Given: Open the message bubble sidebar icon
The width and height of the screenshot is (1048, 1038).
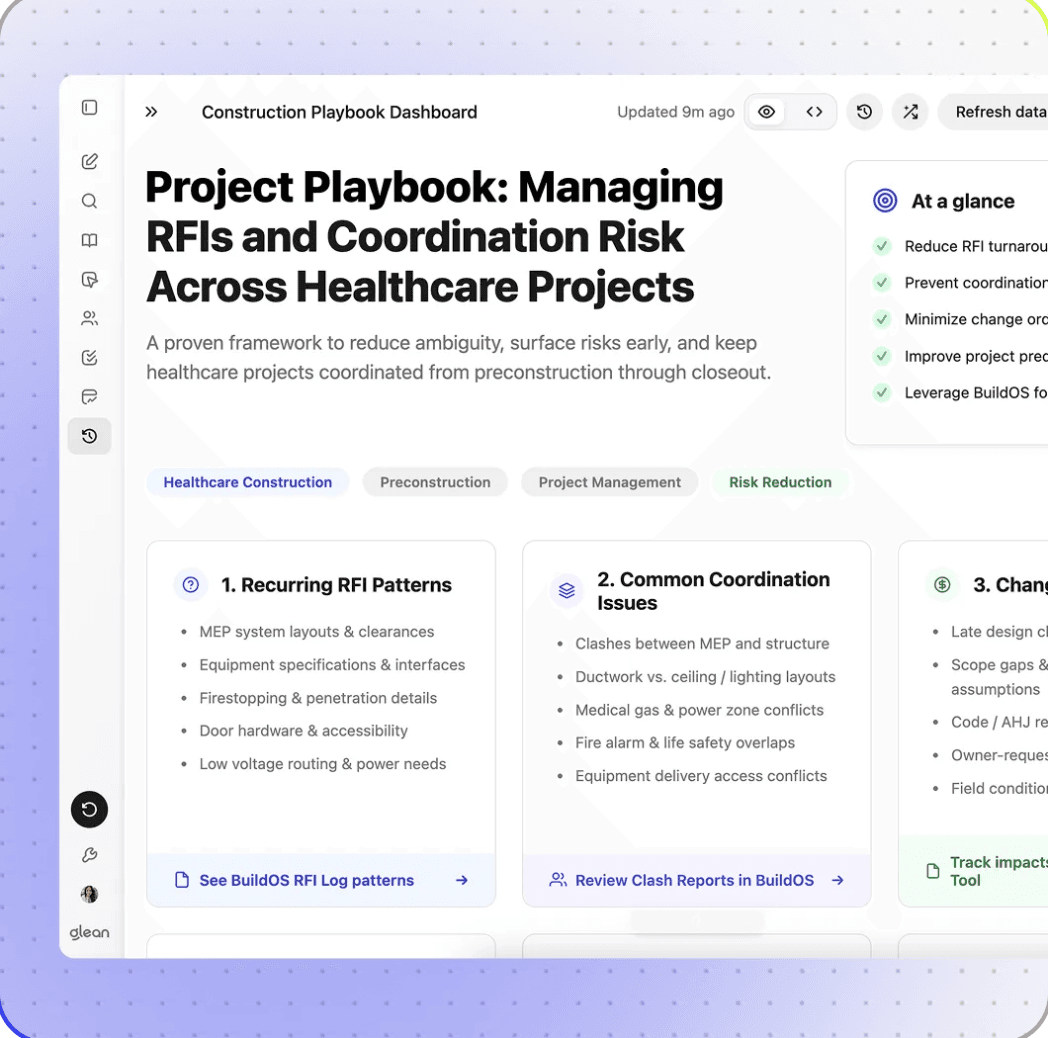Looking at the screenshot, I should [90, 397].
